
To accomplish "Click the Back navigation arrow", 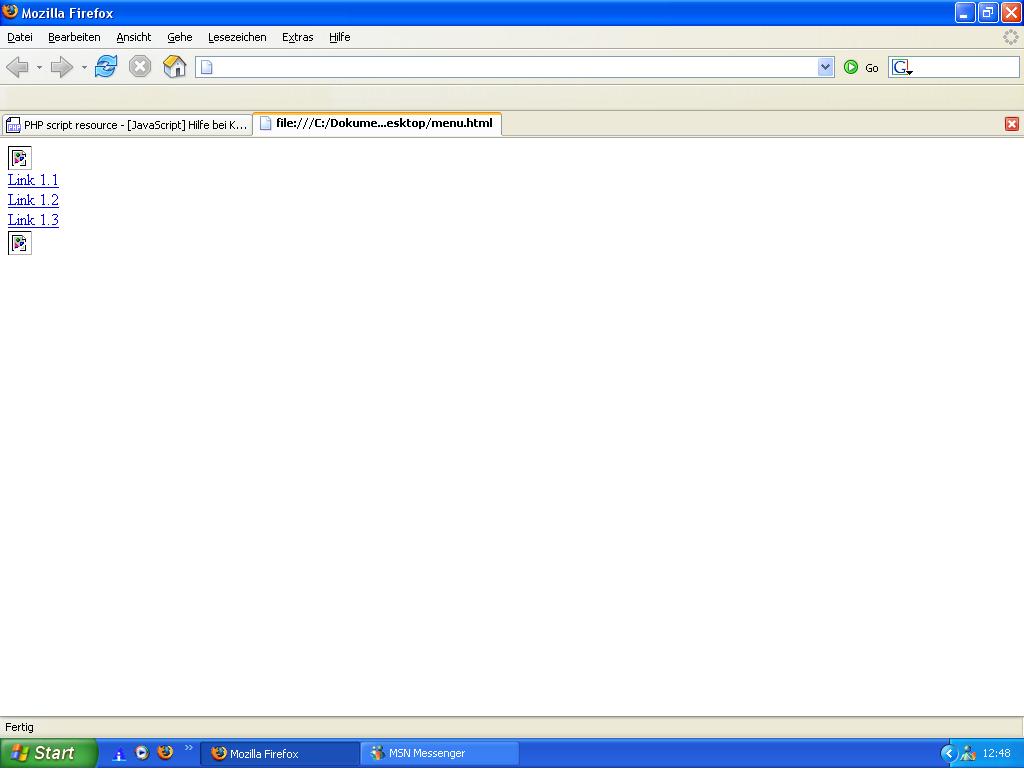I will coord(17,67).
